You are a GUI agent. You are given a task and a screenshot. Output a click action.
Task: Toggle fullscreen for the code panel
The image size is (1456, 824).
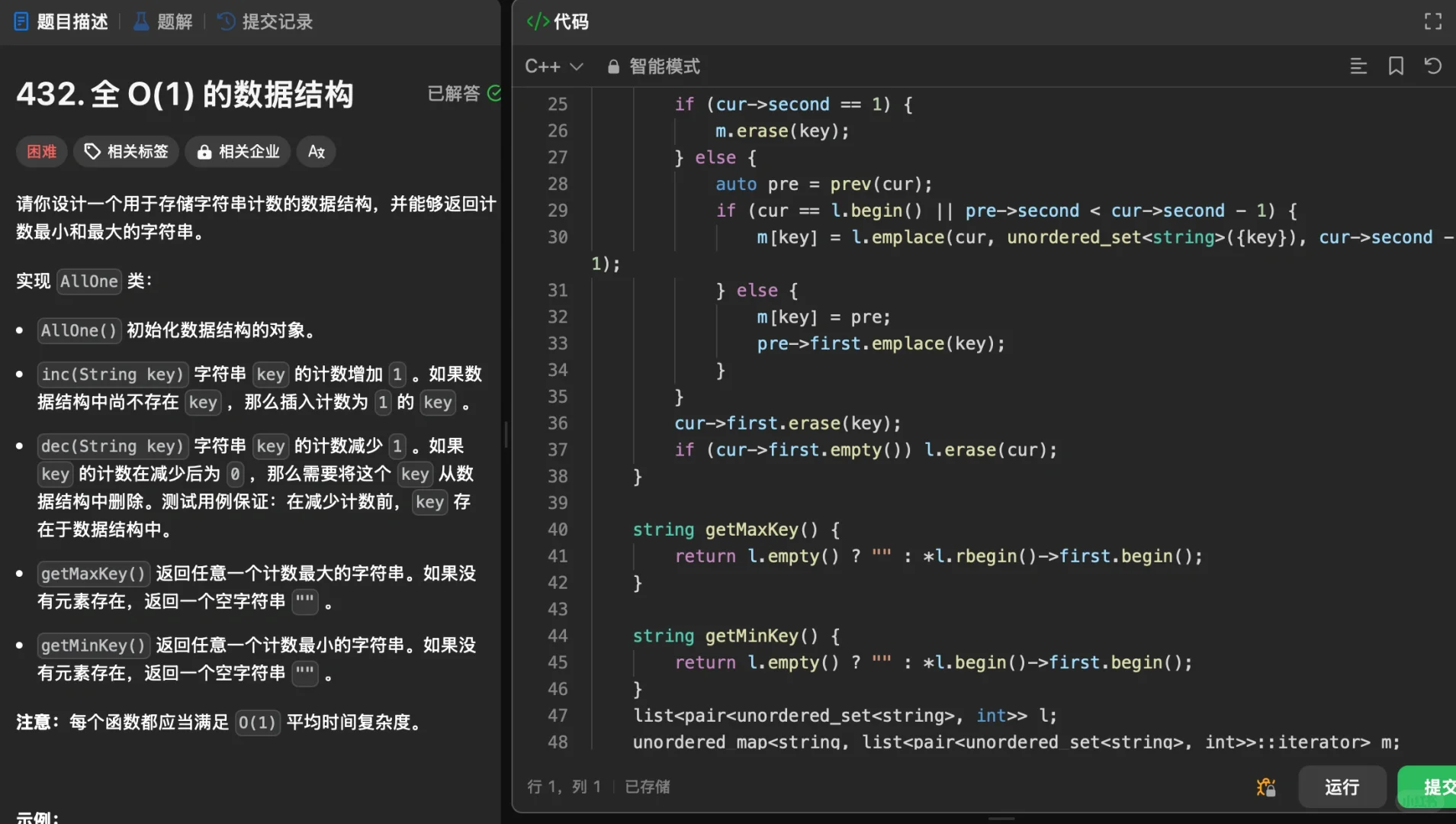pos(1433,21)
